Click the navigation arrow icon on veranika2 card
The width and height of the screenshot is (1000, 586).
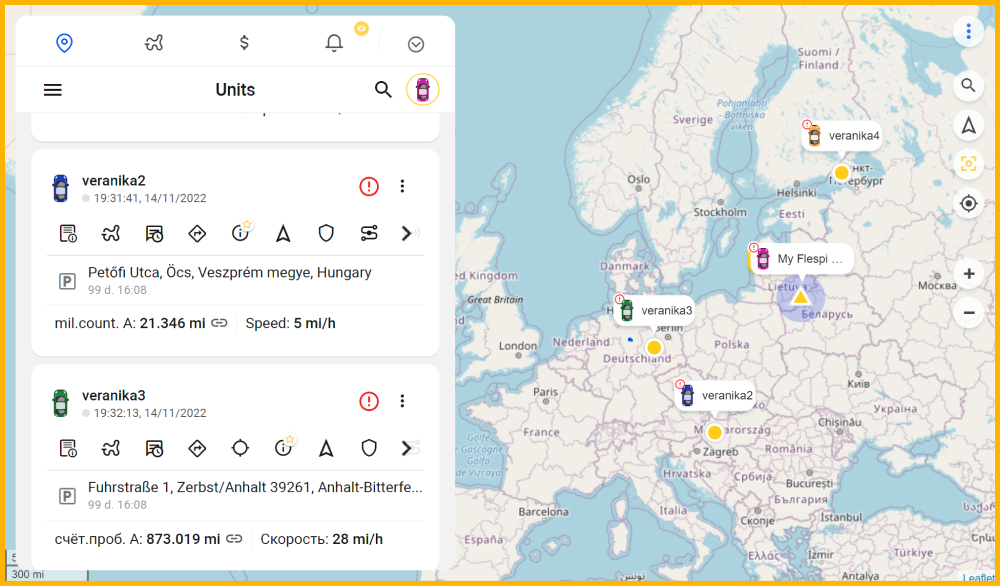[x=283, y=233]
